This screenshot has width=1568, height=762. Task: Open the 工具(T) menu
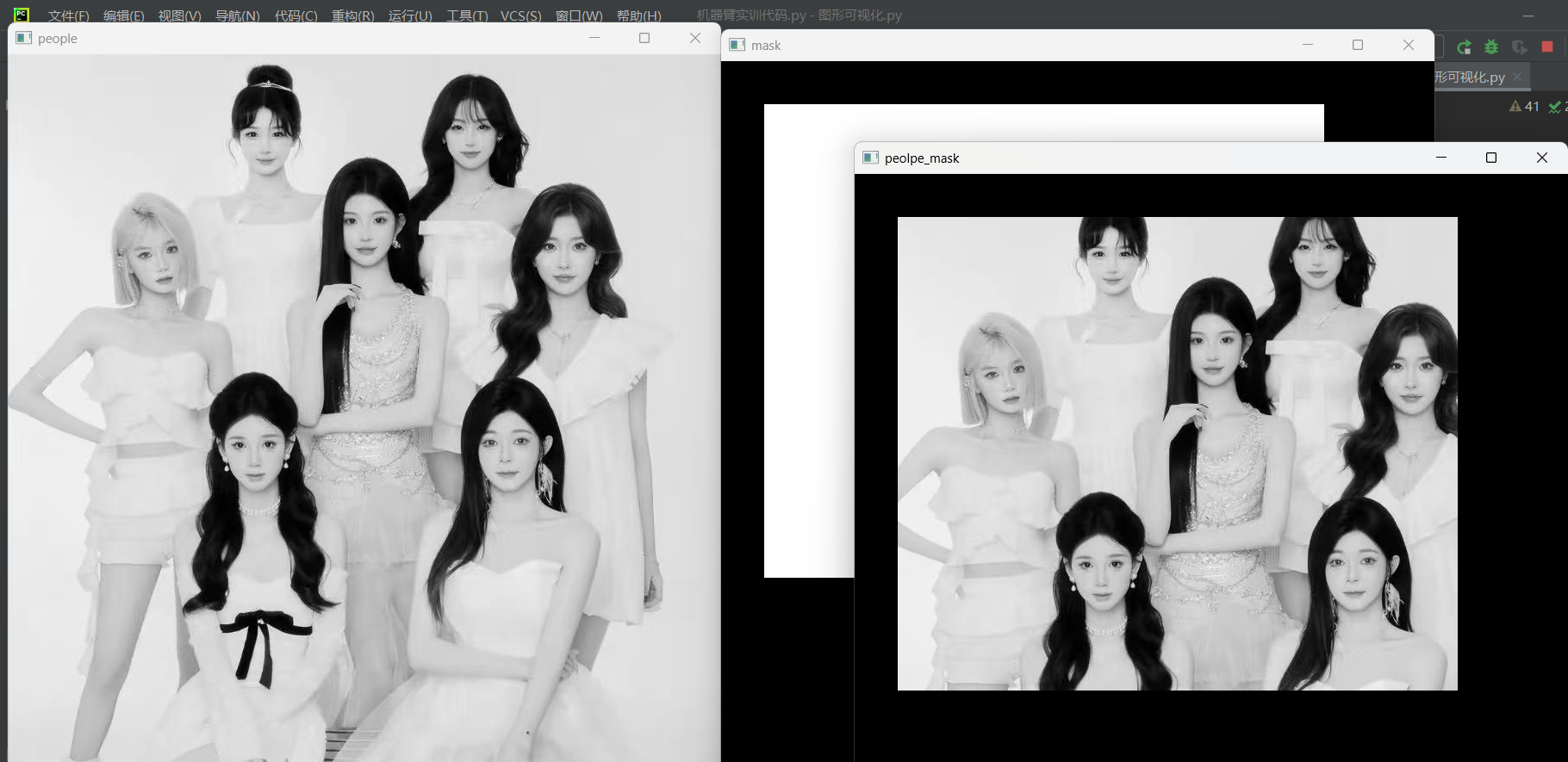click(x=467, y=15)
